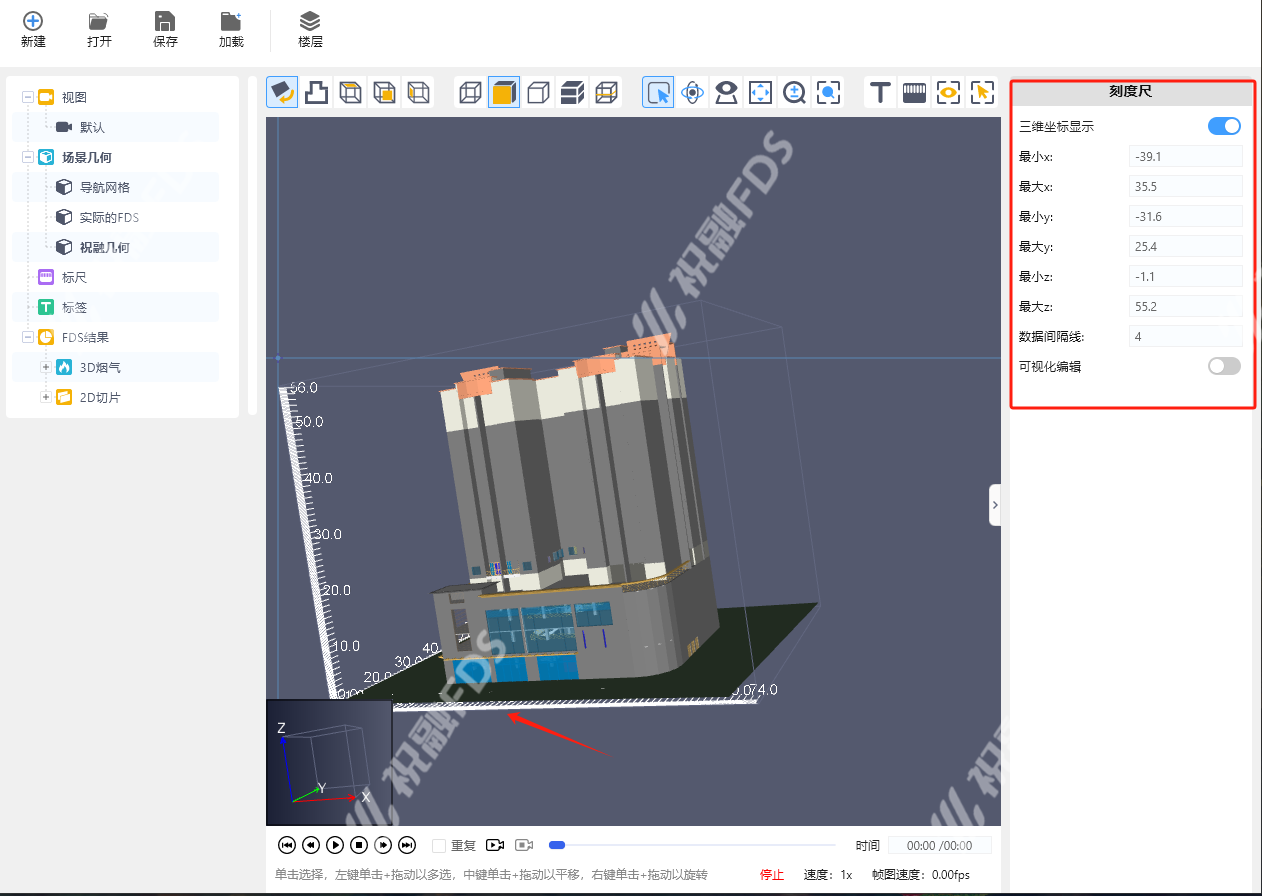Image resolution: width=1262 pixels, height=896 pixels.
Task: Select the ruler scale tool
Action: 914,93
